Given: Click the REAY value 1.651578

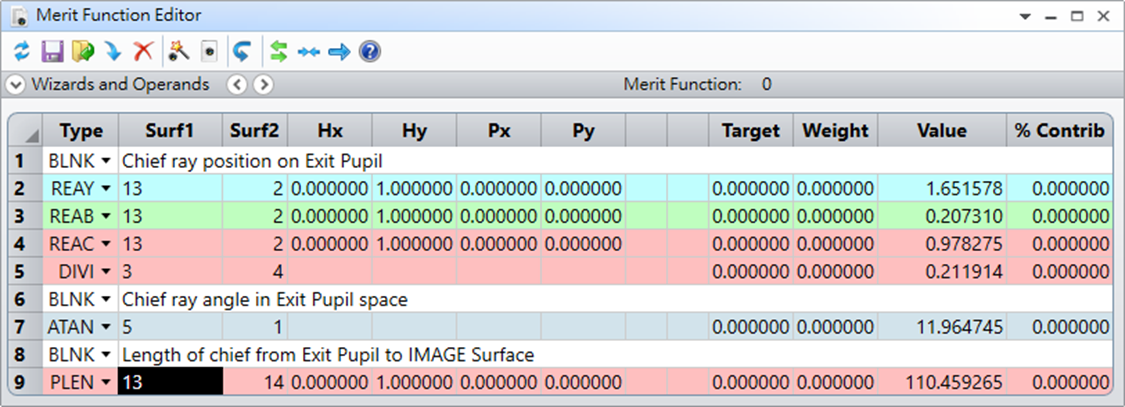Looking at the screenshot, I should [x=942, y=189].
